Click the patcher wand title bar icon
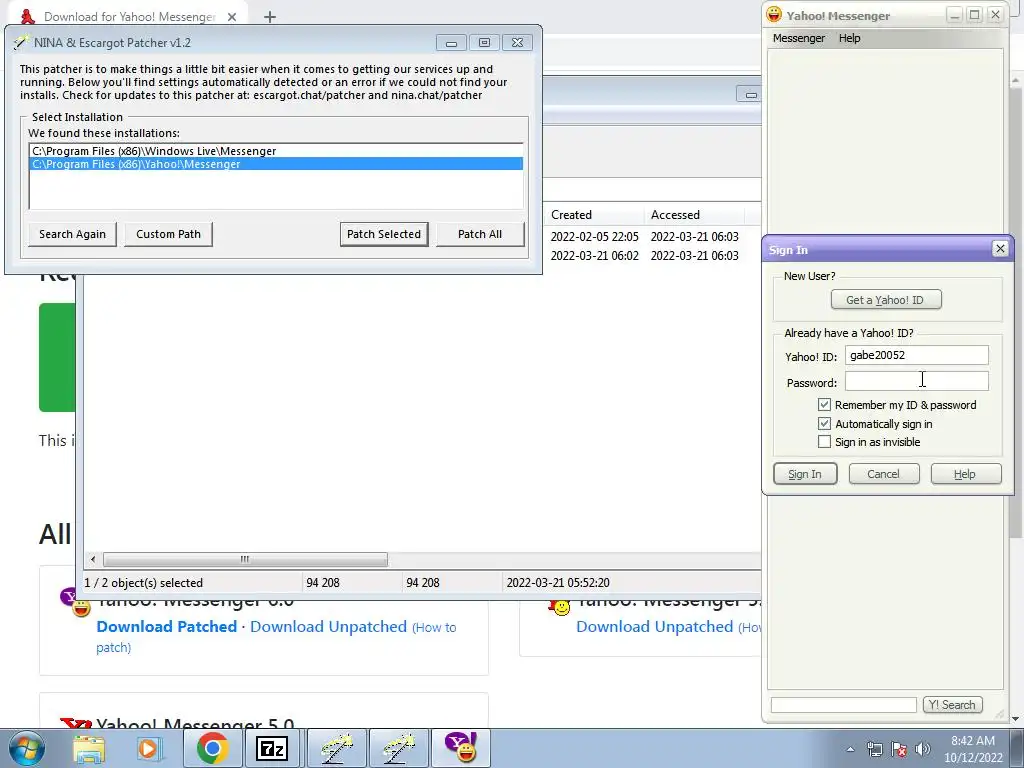This screenshot has width=1024, height=768. [x=22, y=42]
